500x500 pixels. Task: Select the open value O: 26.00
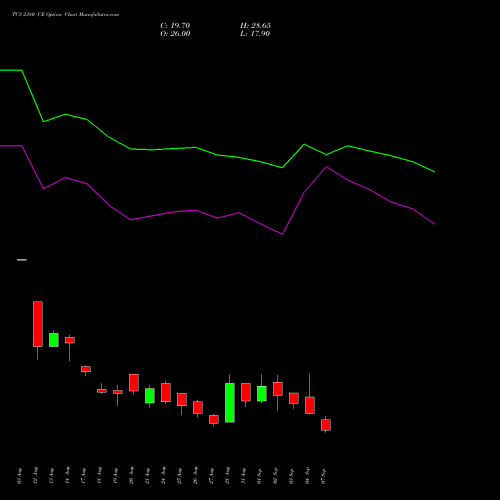[175, 34]
